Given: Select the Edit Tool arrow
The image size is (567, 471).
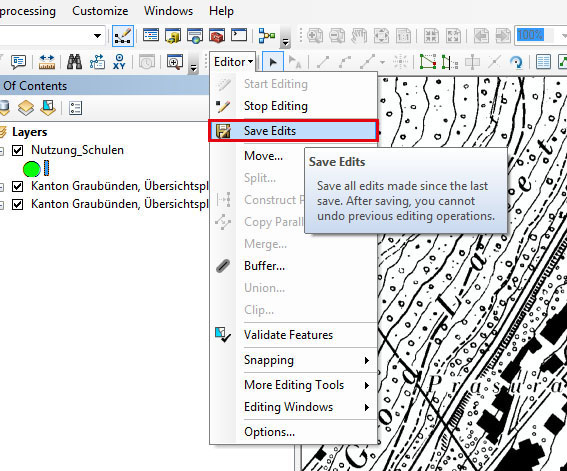Looking at the screenshot, I should [273, 62].
